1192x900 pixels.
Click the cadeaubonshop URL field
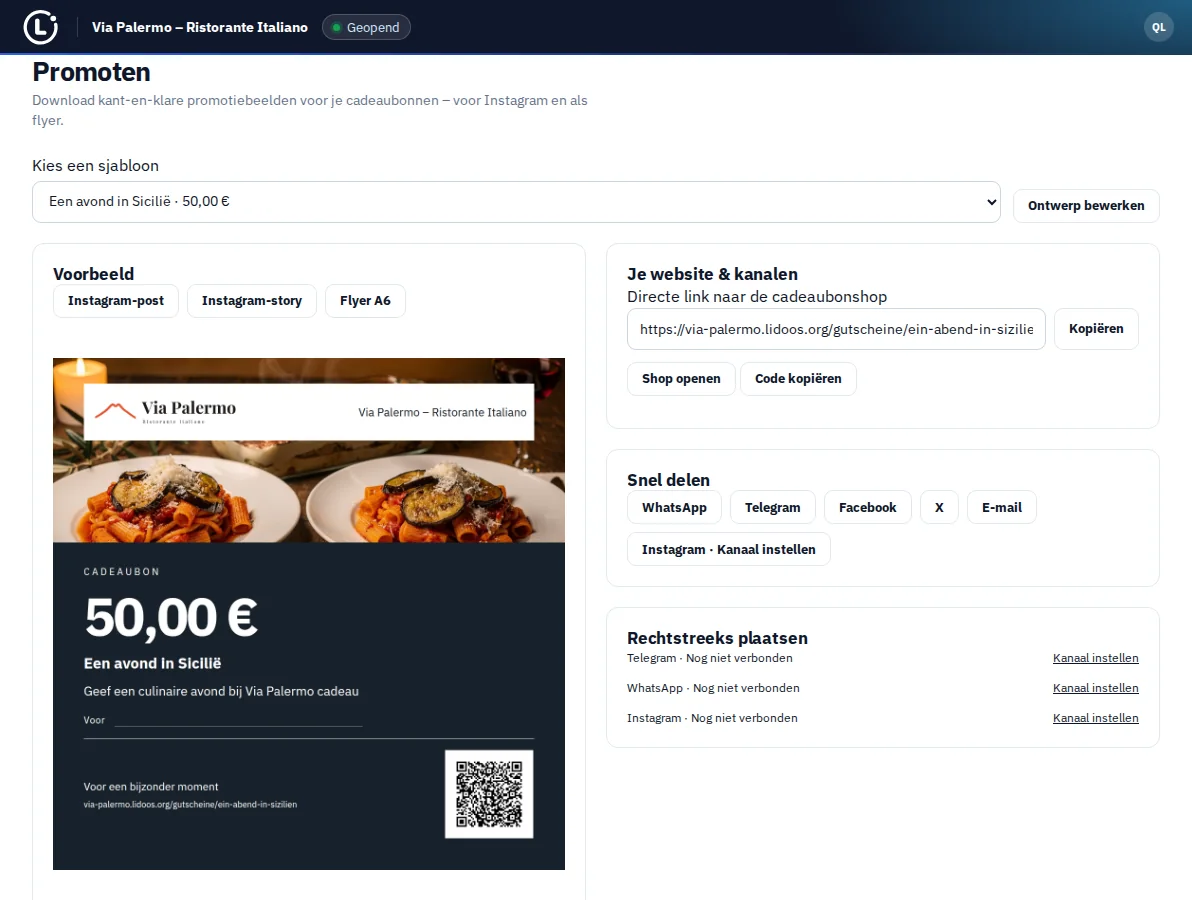(836, 329)
